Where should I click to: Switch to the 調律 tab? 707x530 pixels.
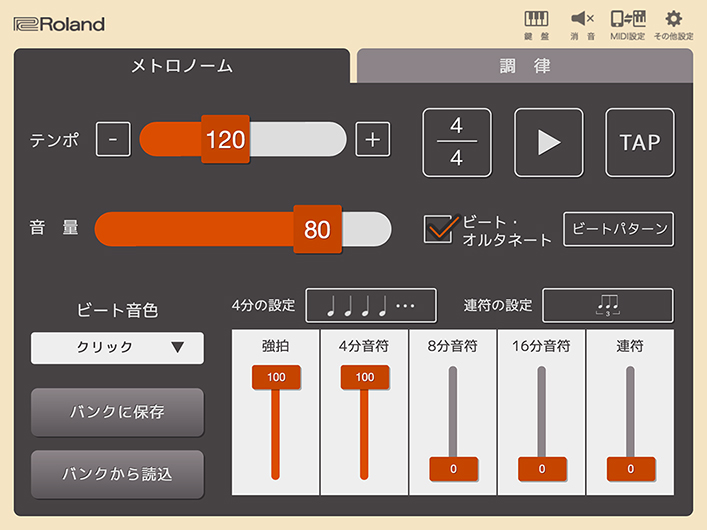tap(525, 66)
